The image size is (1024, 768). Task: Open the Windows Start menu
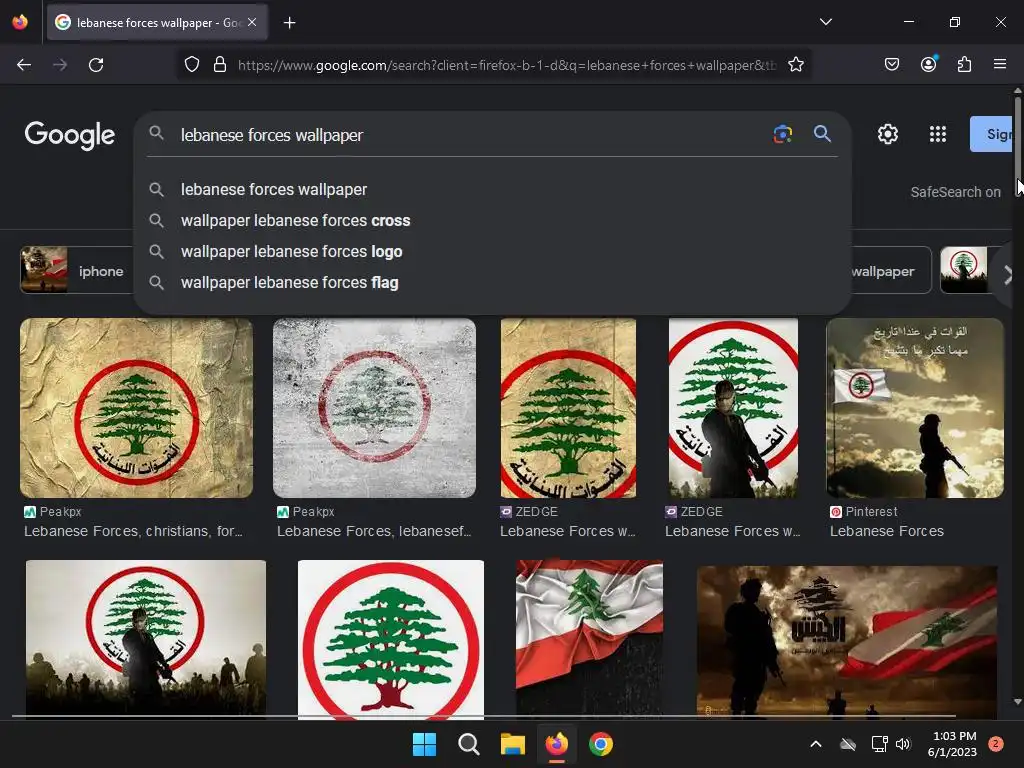[424, 744]
